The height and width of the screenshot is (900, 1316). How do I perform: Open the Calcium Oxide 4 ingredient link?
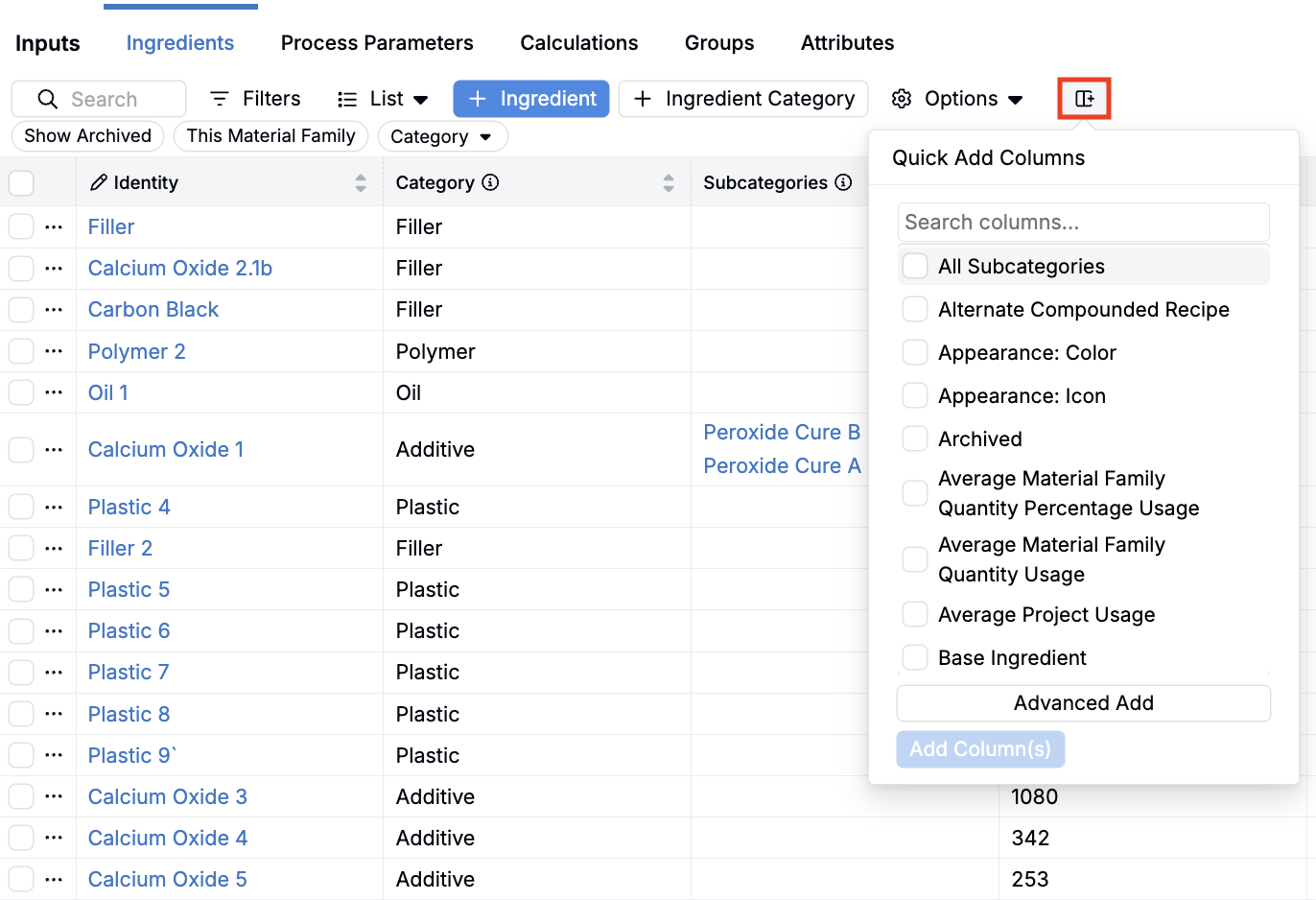(x=168, y=838)
